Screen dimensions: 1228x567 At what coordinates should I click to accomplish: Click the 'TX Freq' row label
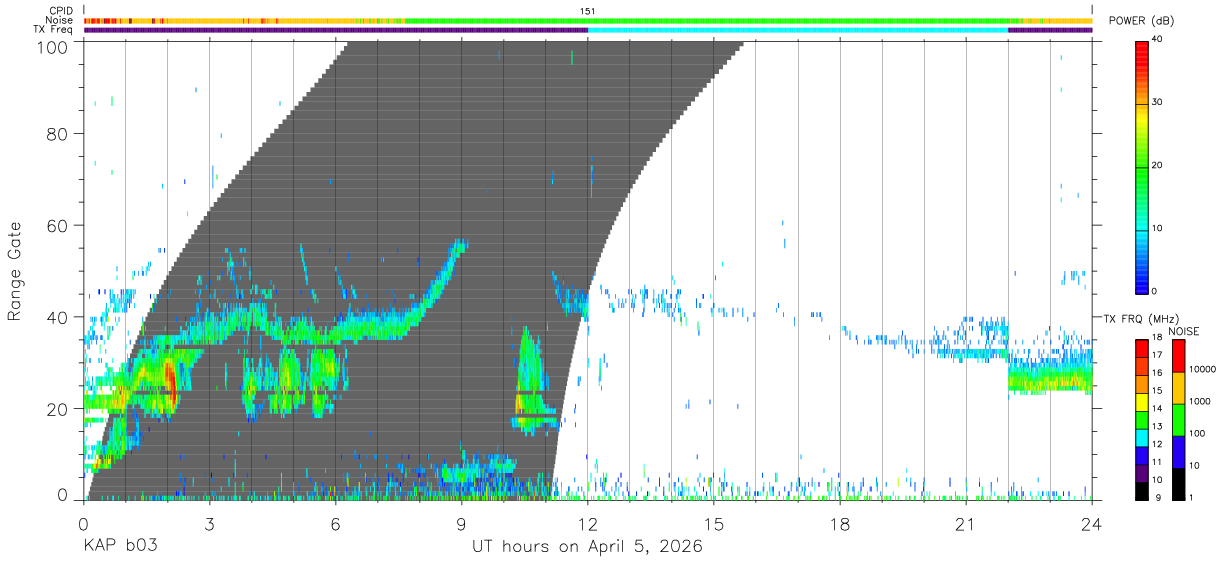[53, 30]
